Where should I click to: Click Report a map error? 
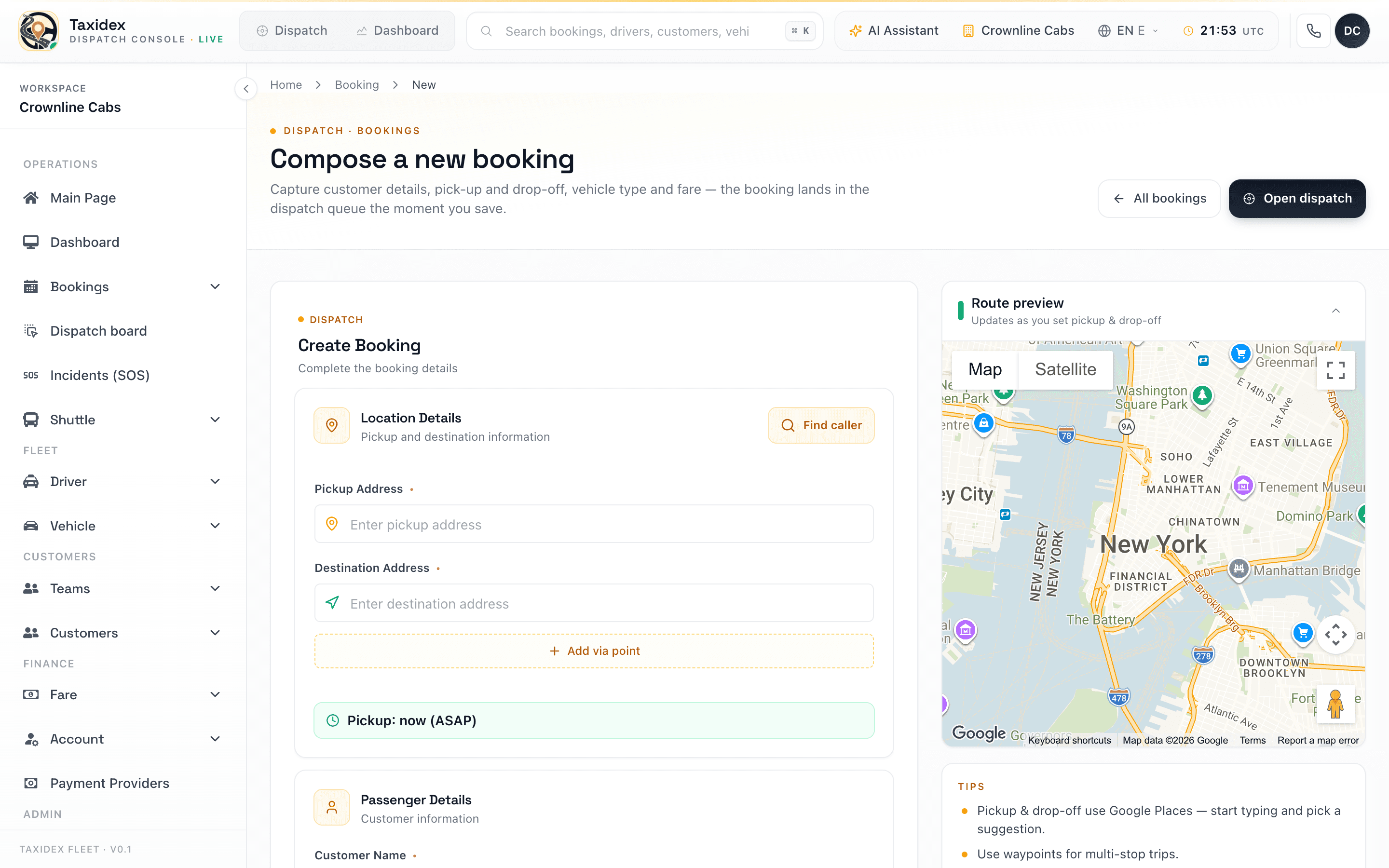click(1318, 741)
